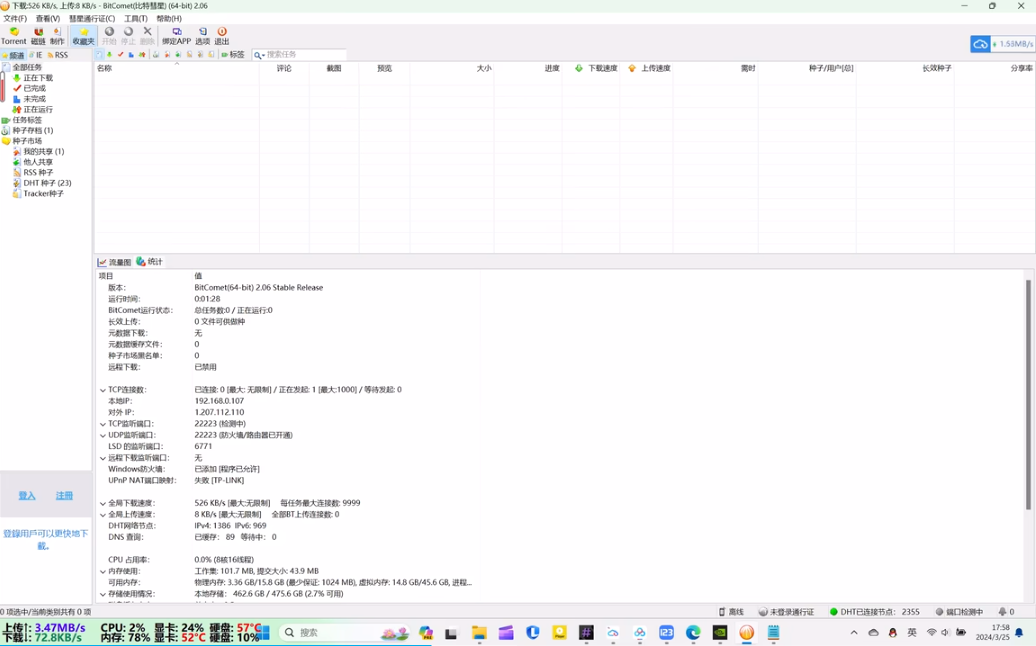1036x646 pixels.
Task: Open 他人共享 in sidebar
Action: pyautogui.click(x=33, y=162)
